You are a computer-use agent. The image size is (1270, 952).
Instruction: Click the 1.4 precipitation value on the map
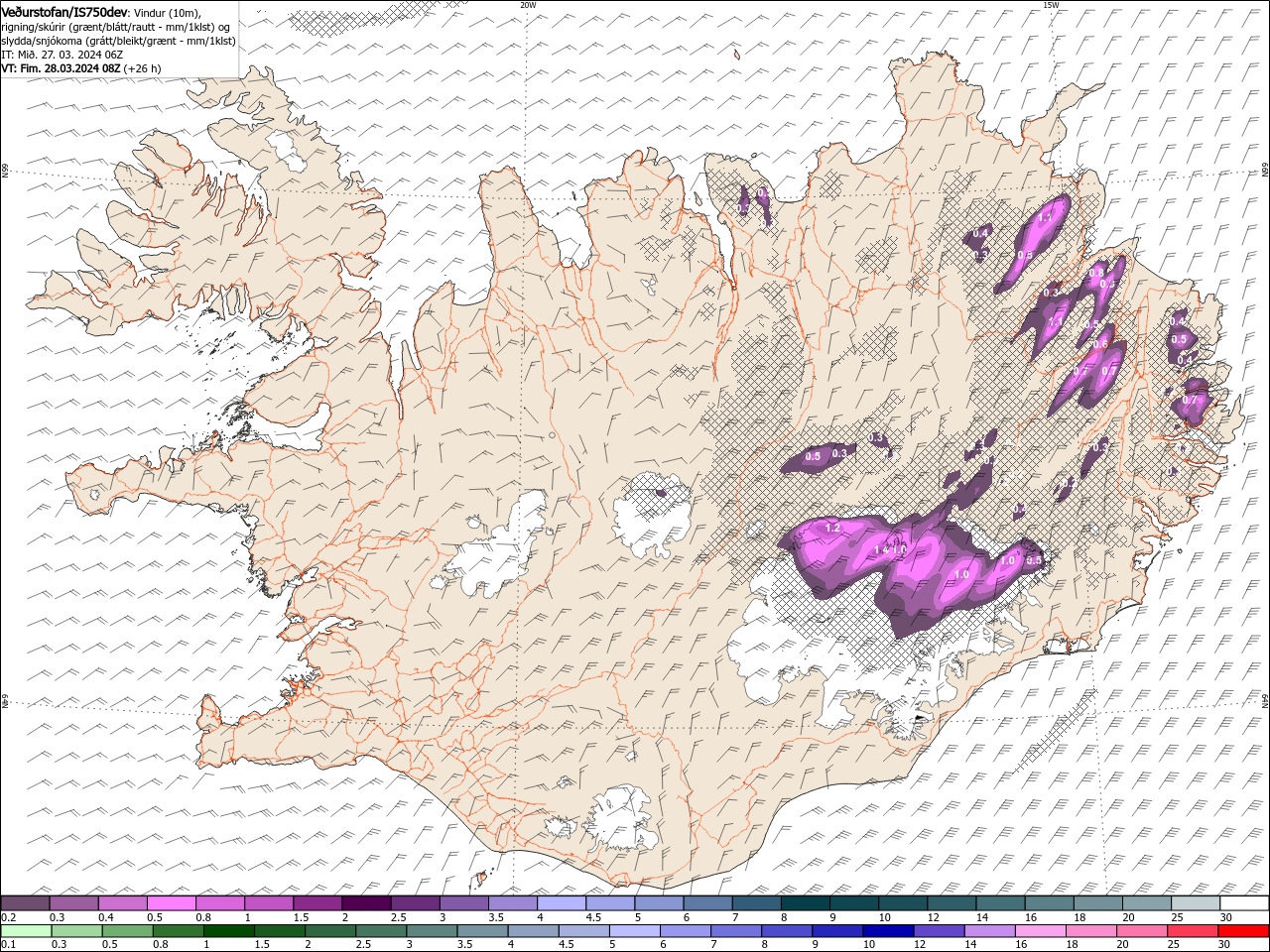880,549
